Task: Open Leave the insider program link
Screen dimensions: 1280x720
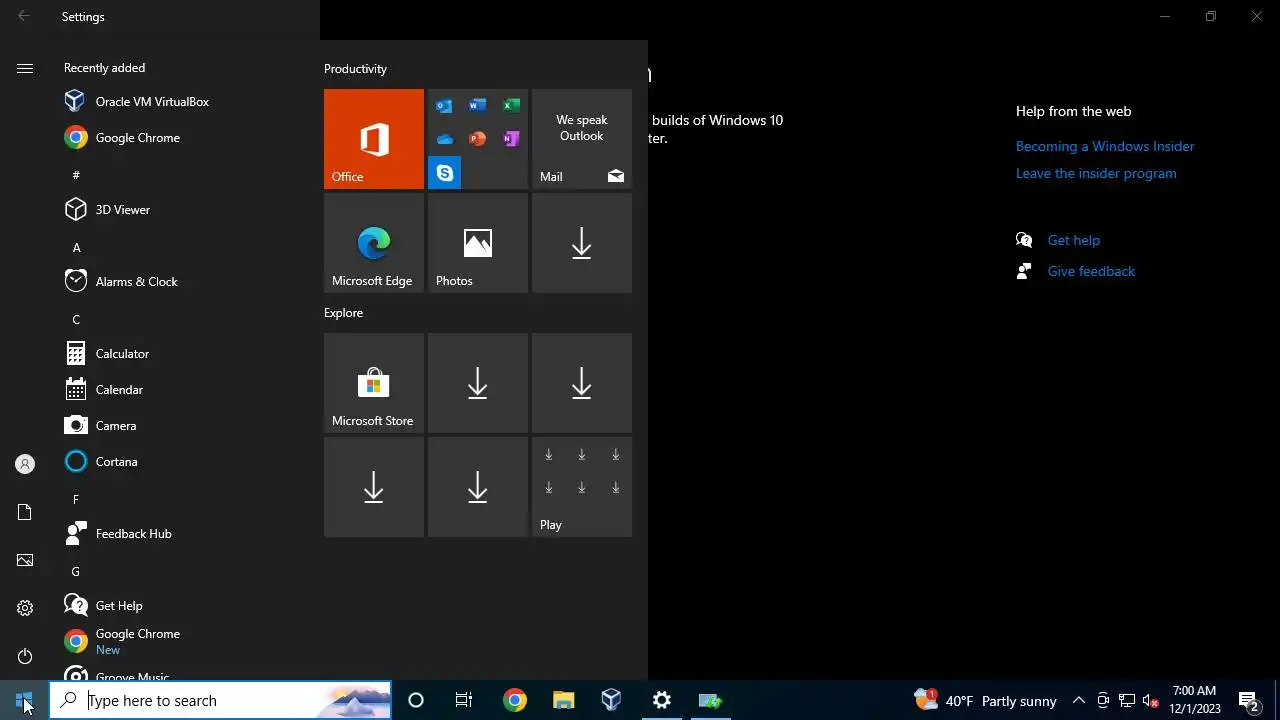Action: pos(1096,173)
